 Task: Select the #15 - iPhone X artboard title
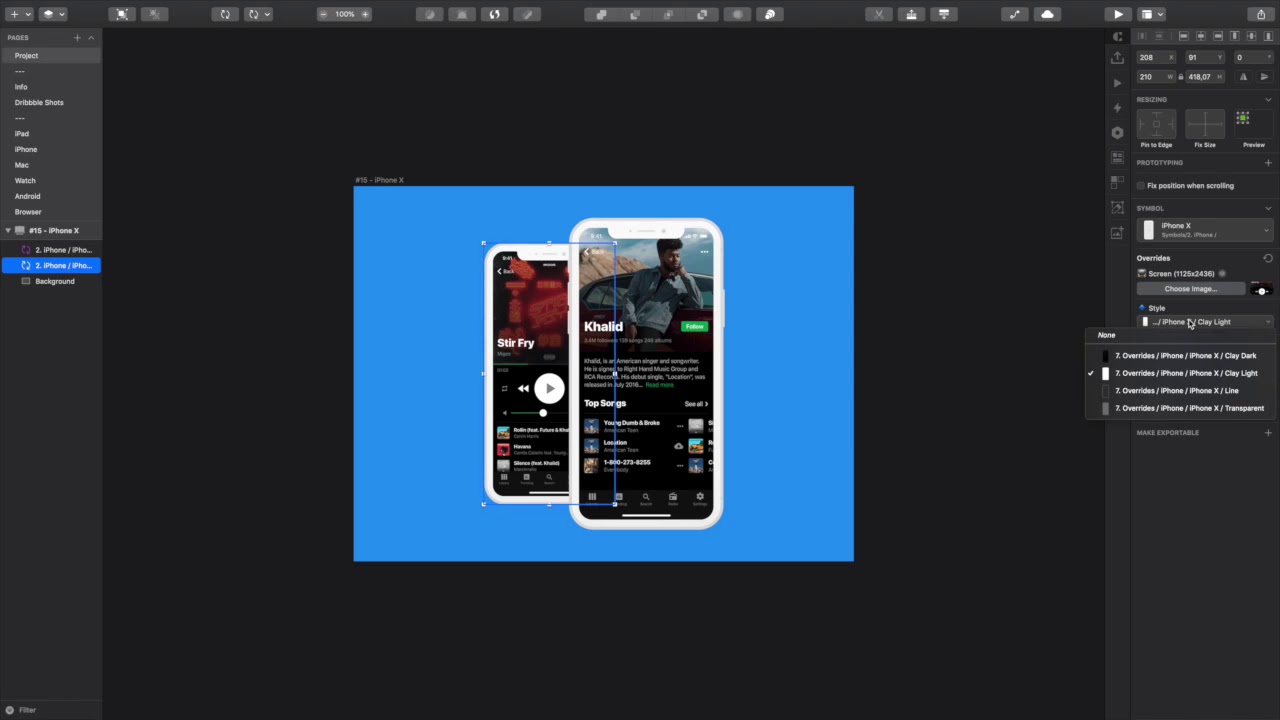click(x=379, y=180)
